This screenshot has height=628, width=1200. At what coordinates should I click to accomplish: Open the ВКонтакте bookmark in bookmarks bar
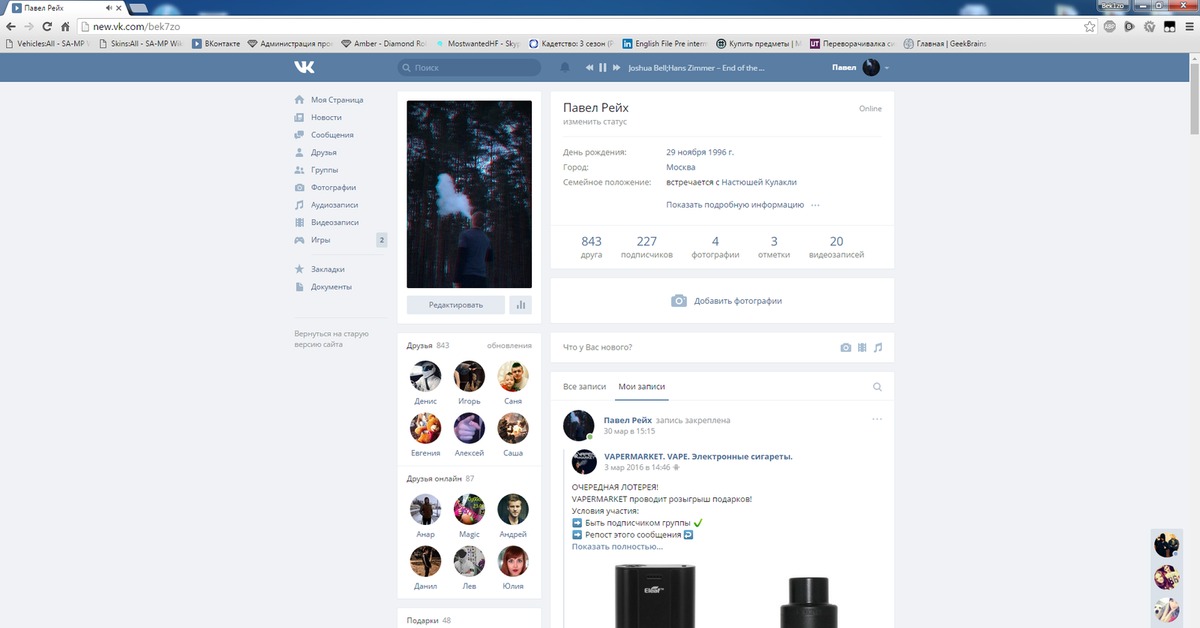(x=216, y=44)
